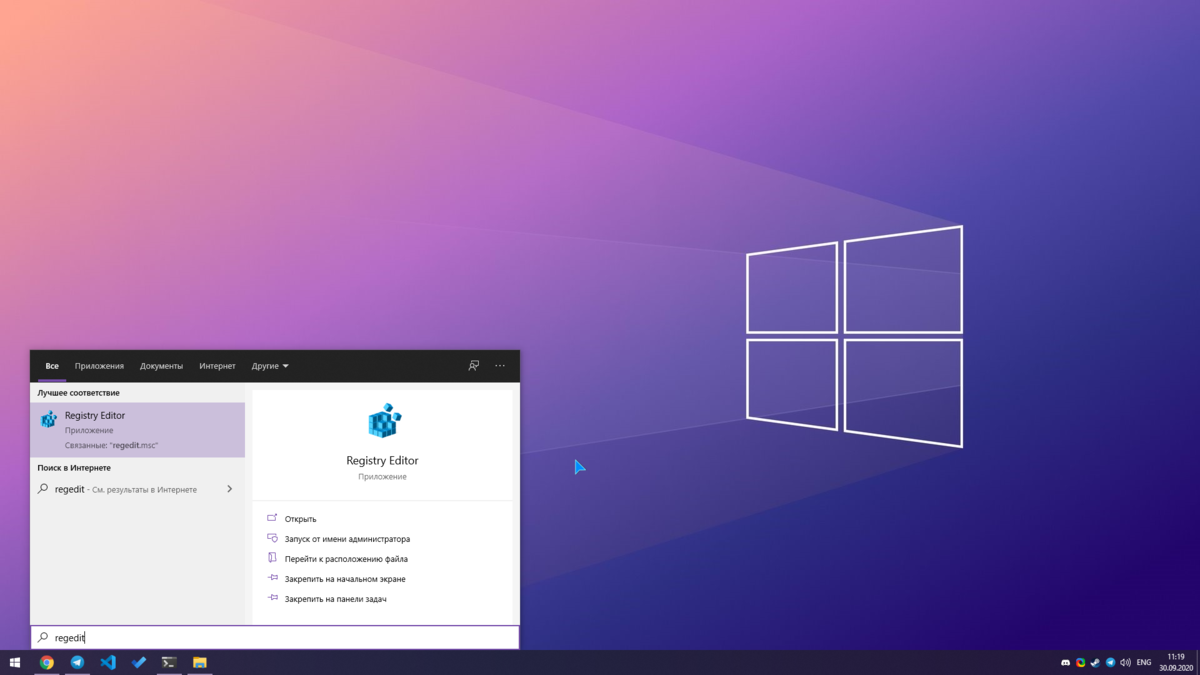Open Visual Studio Code from taskbar
This screenshot has height=675, width=1200.
(x=108, y=662)
